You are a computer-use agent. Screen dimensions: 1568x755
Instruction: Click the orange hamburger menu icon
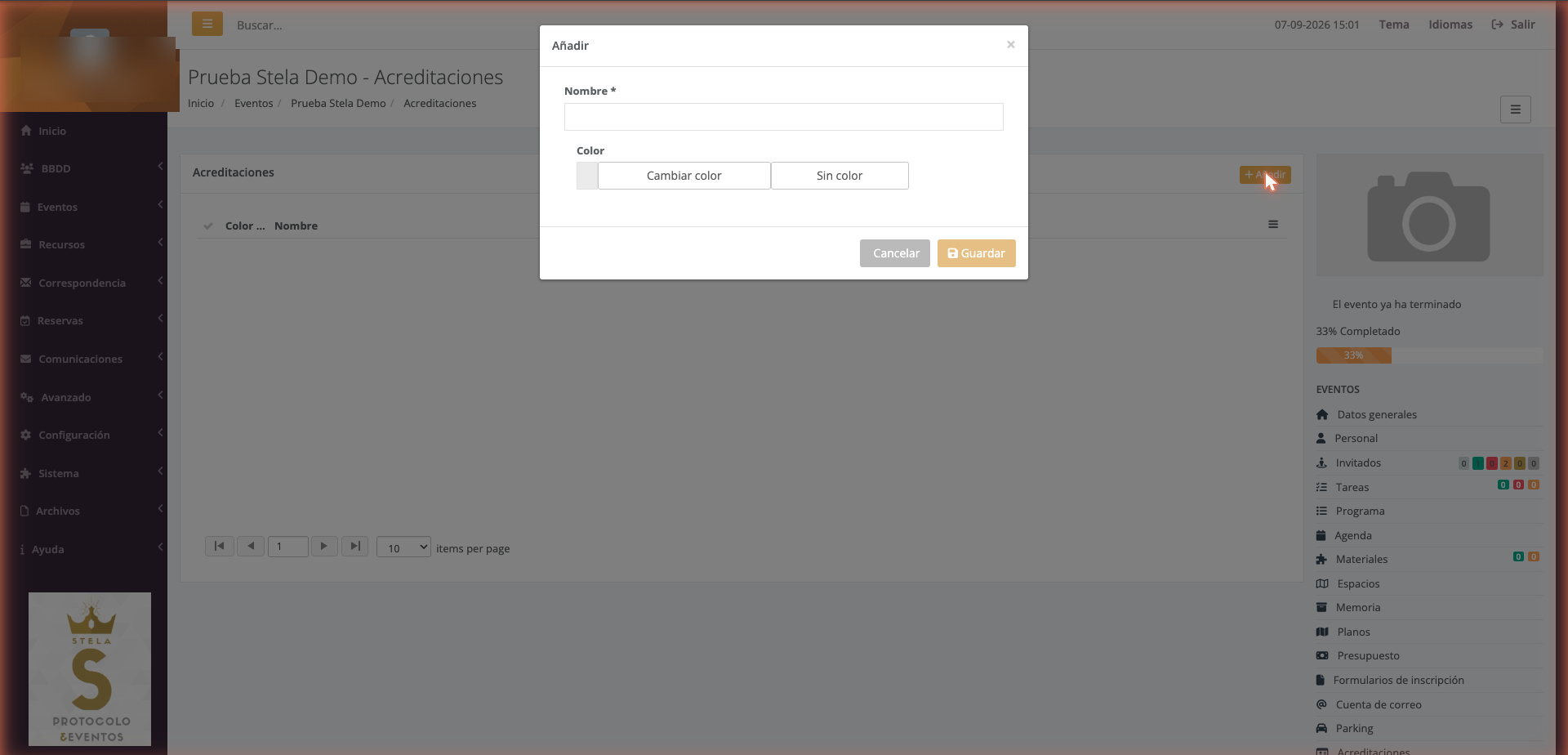(x=207, y=24)
